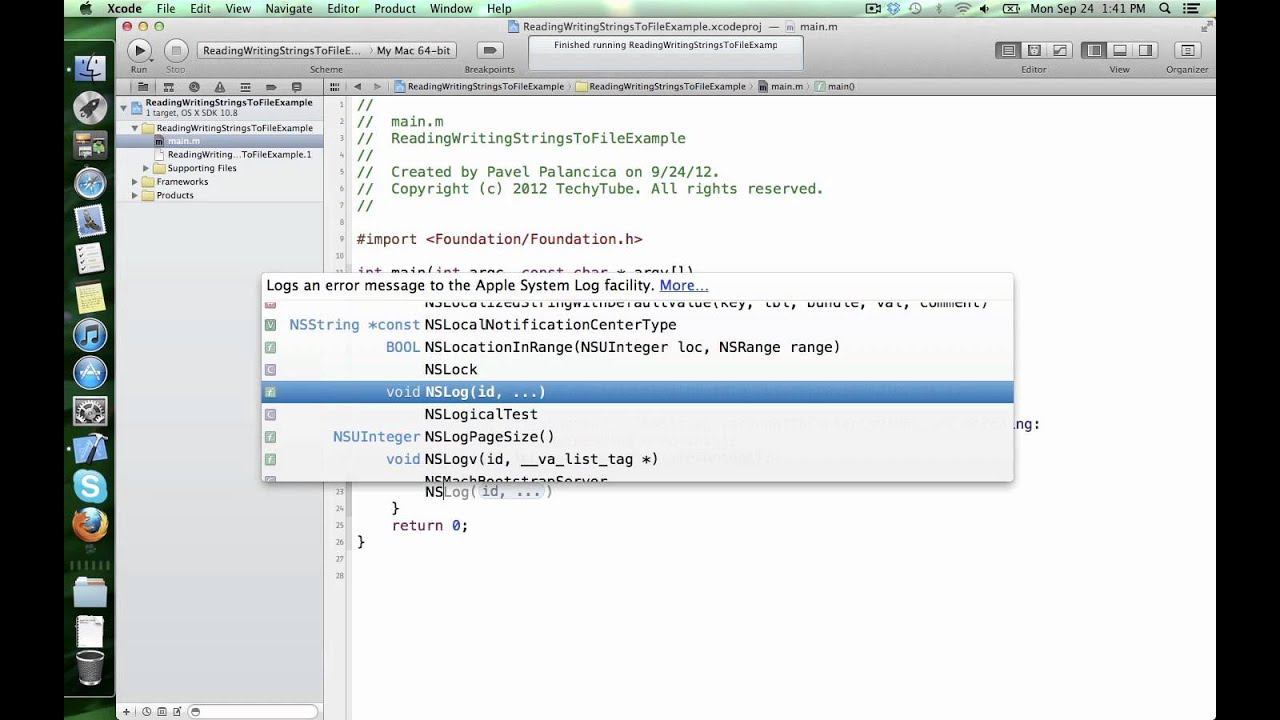Toggle the Navigator pane view button
The image size is (1280, 720).
pos(1094,50)
